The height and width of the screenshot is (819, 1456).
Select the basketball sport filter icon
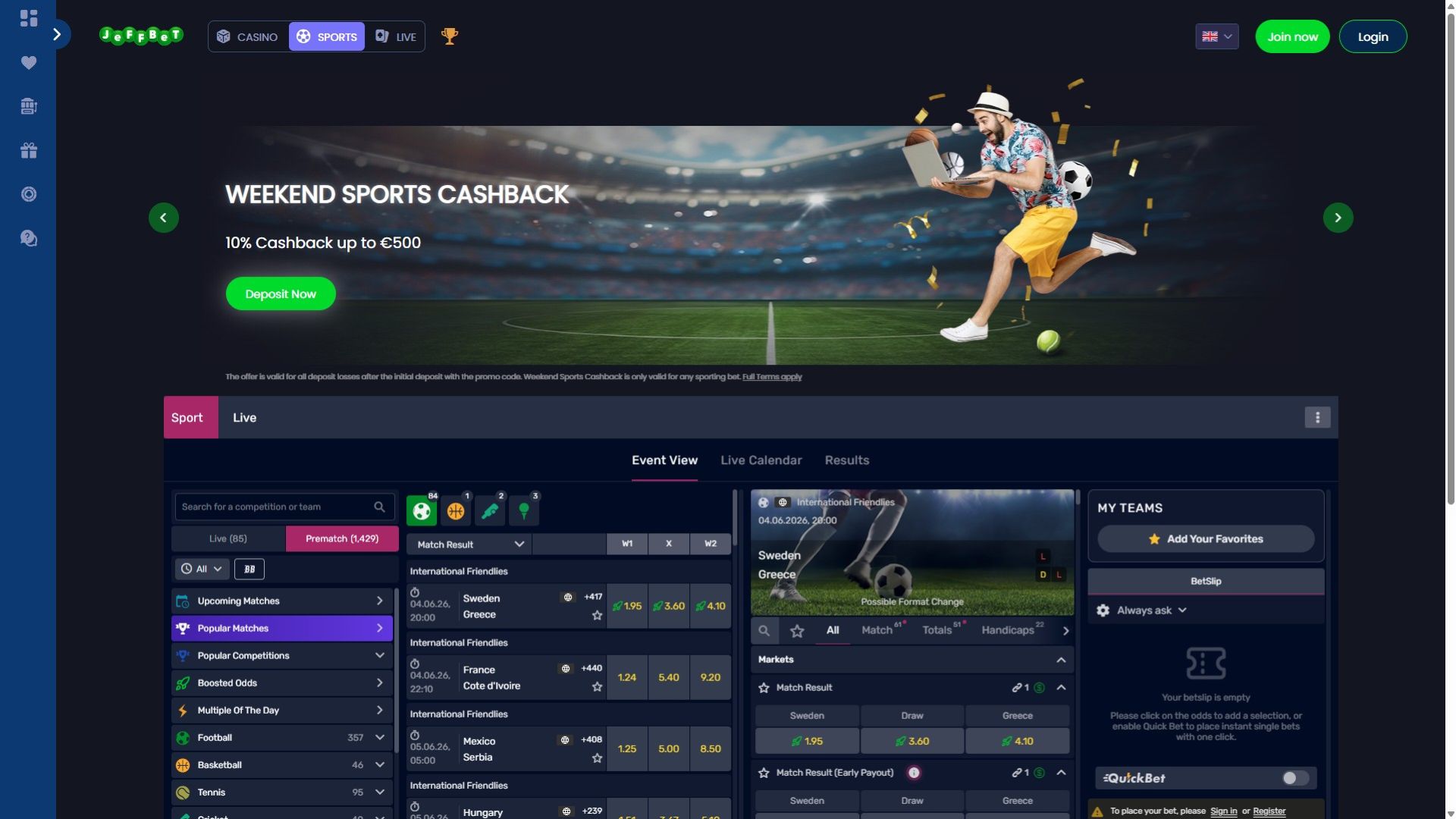pyautogui.click(x=456, y=510)
